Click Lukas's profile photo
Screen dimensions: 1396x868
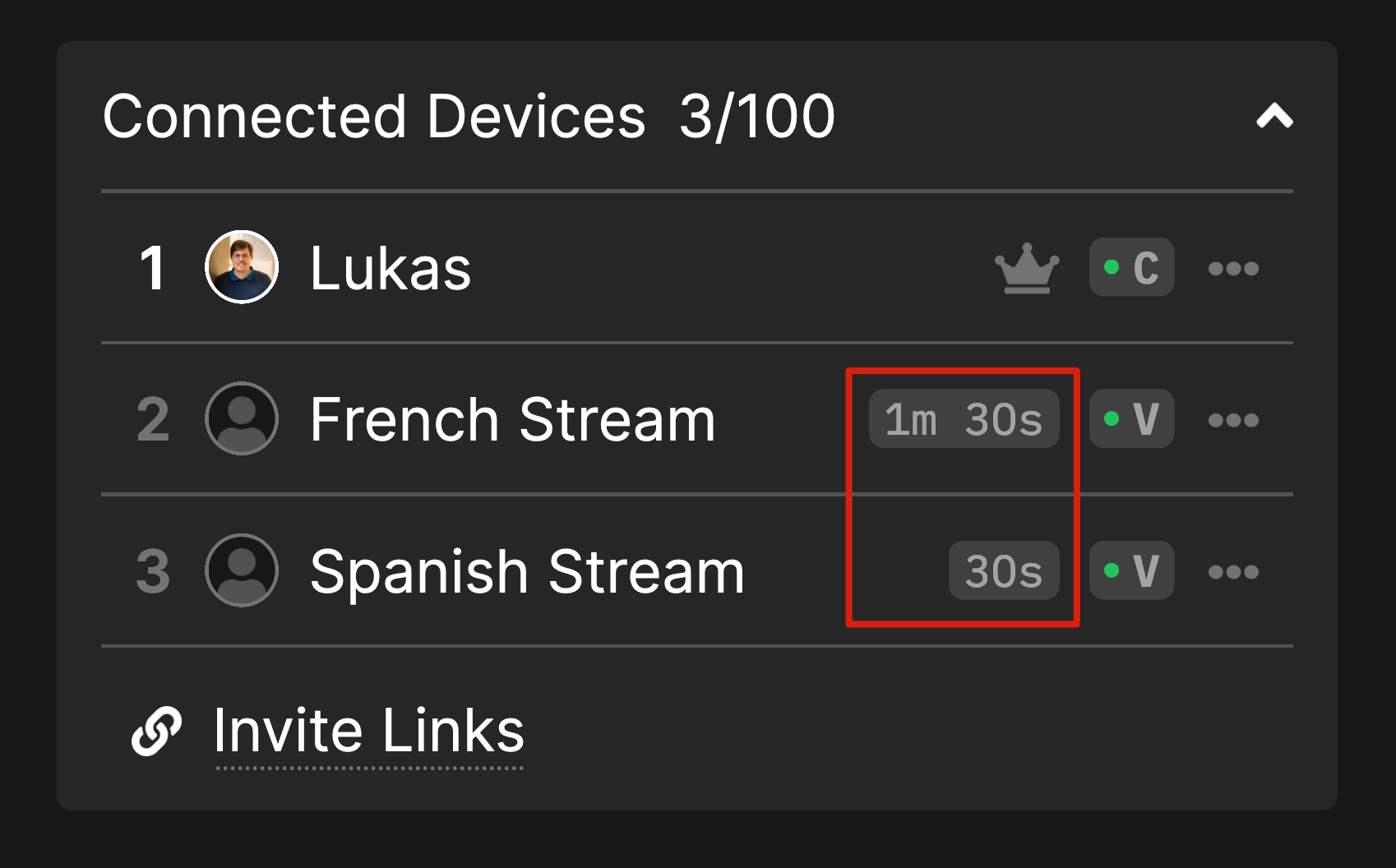[242, 266]
